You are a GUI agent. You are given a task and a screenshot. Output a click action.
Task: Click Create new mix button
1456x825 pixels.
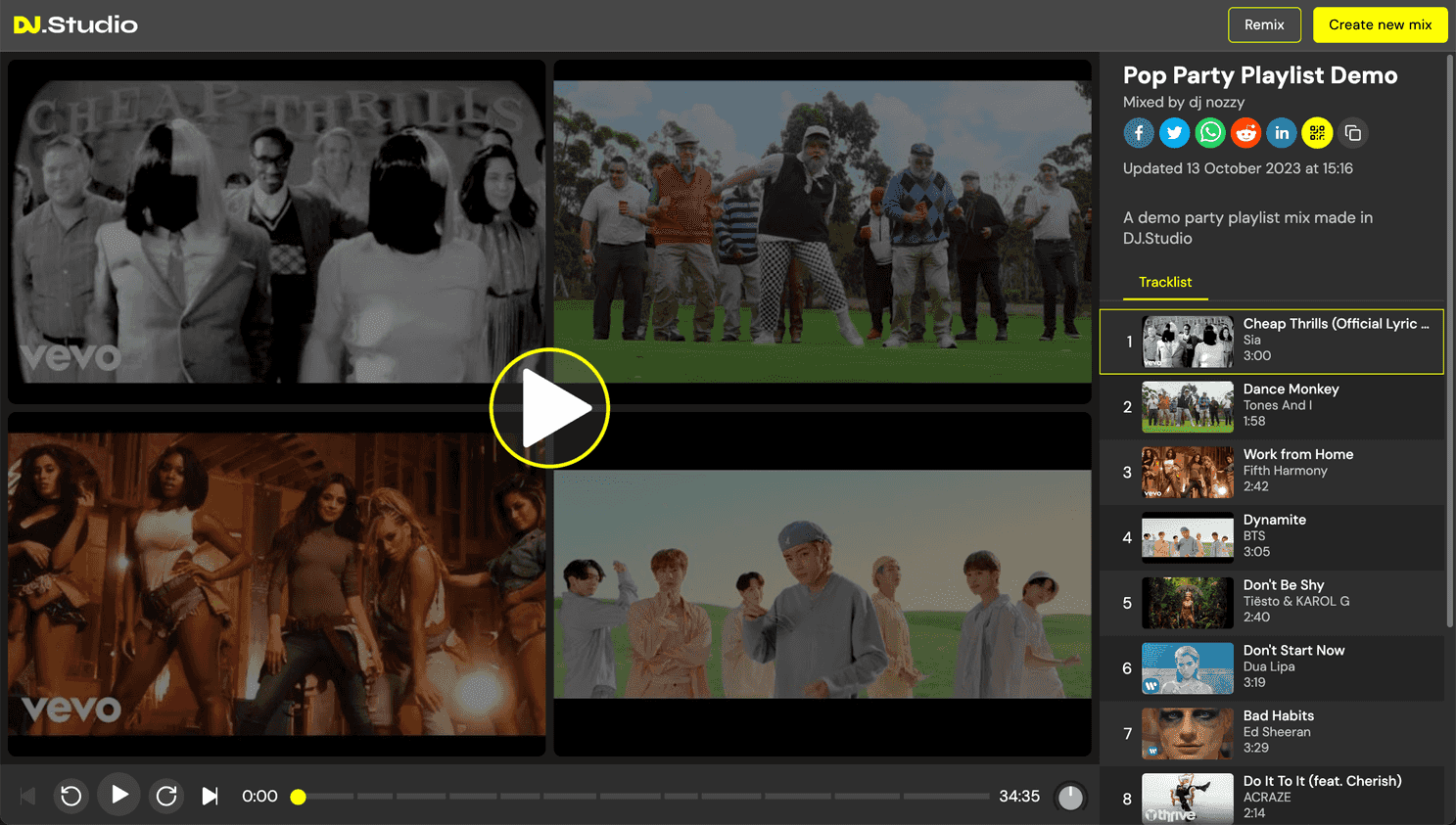1380,24
